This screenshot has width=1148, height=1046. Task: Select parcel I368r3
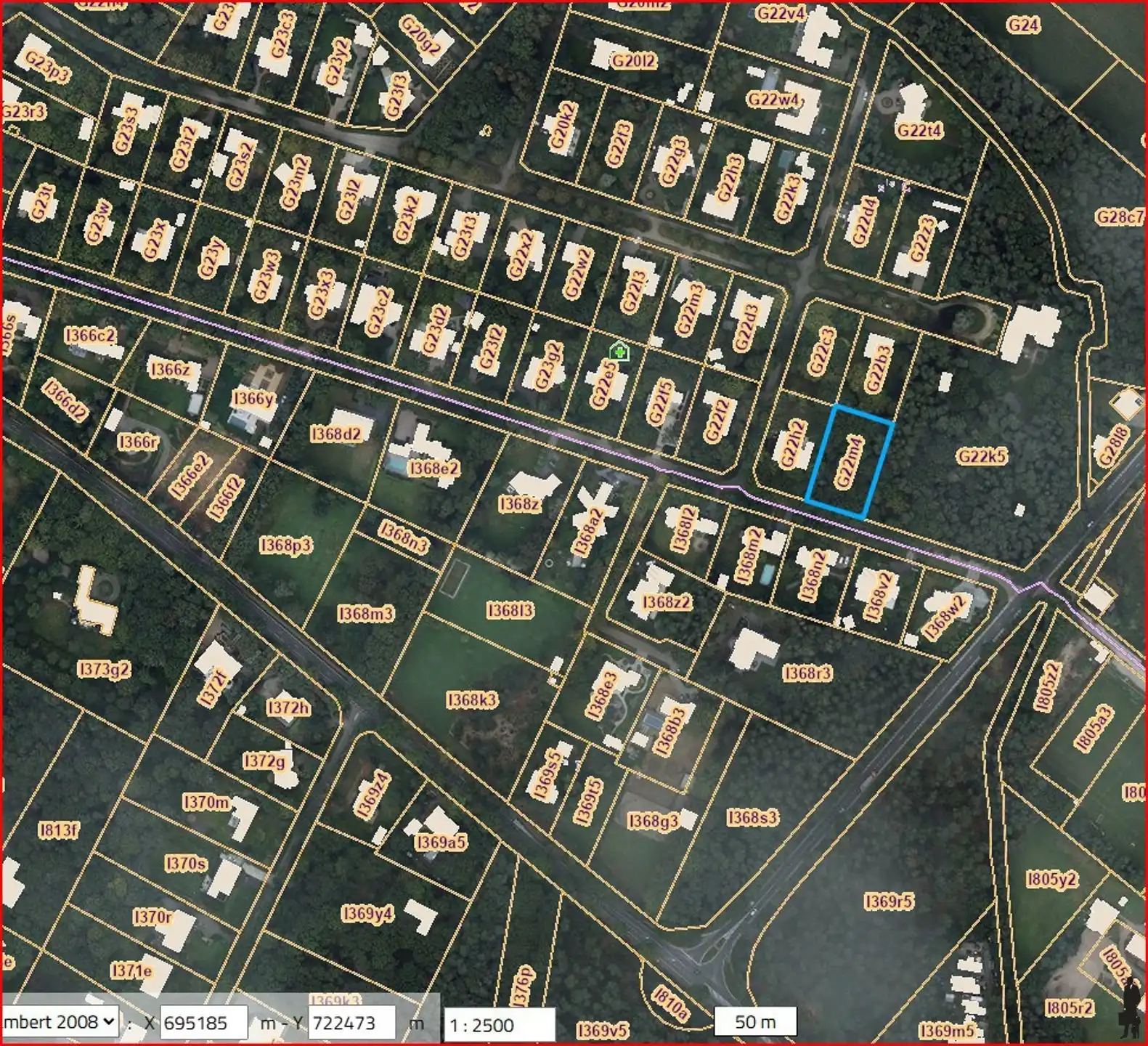pyautogui.click(x=807, y=673)
